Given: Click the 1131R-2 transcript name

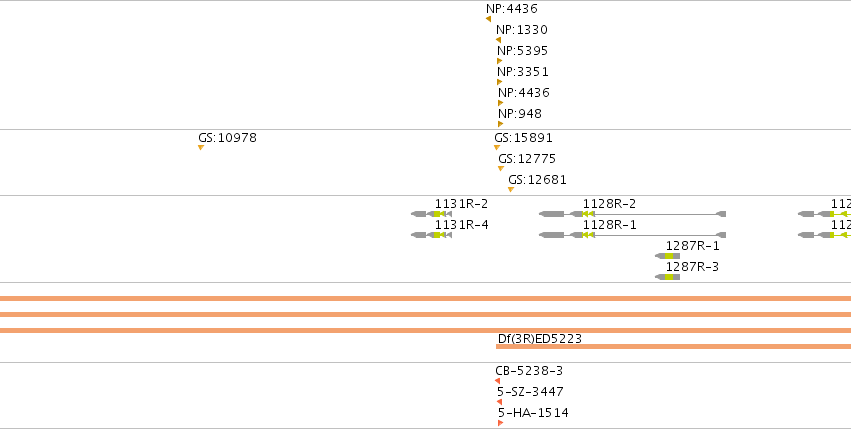Looking at the screenshot, I should click(x=461, y=204).
